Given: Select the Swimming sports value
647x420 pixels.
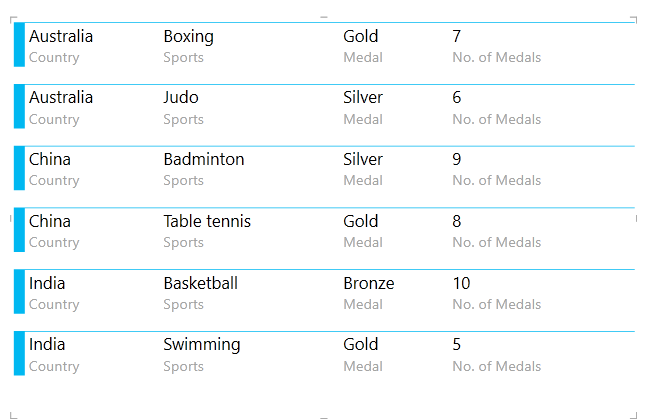Looking at the screenshot, I should click(x=202, y=345).
